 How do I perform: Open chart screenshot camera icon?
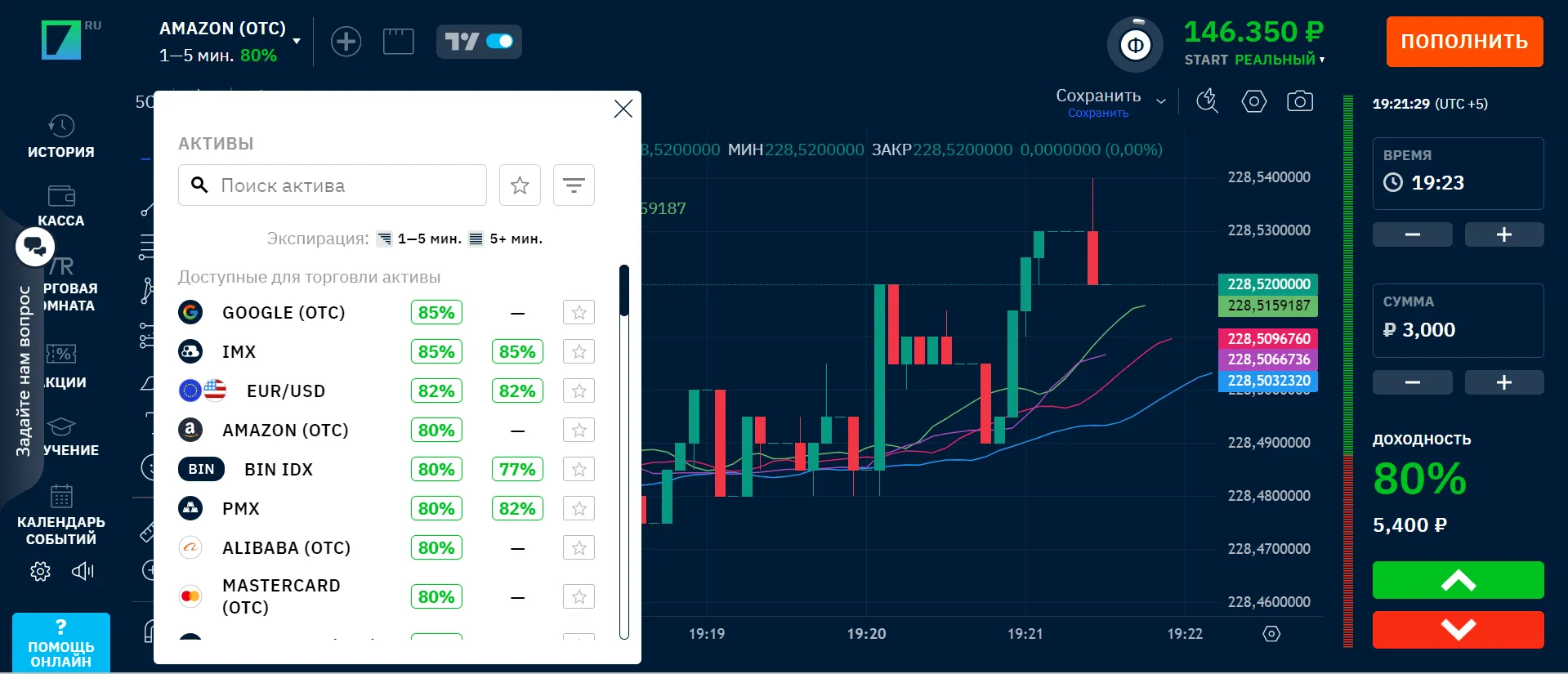(1299, 101)
